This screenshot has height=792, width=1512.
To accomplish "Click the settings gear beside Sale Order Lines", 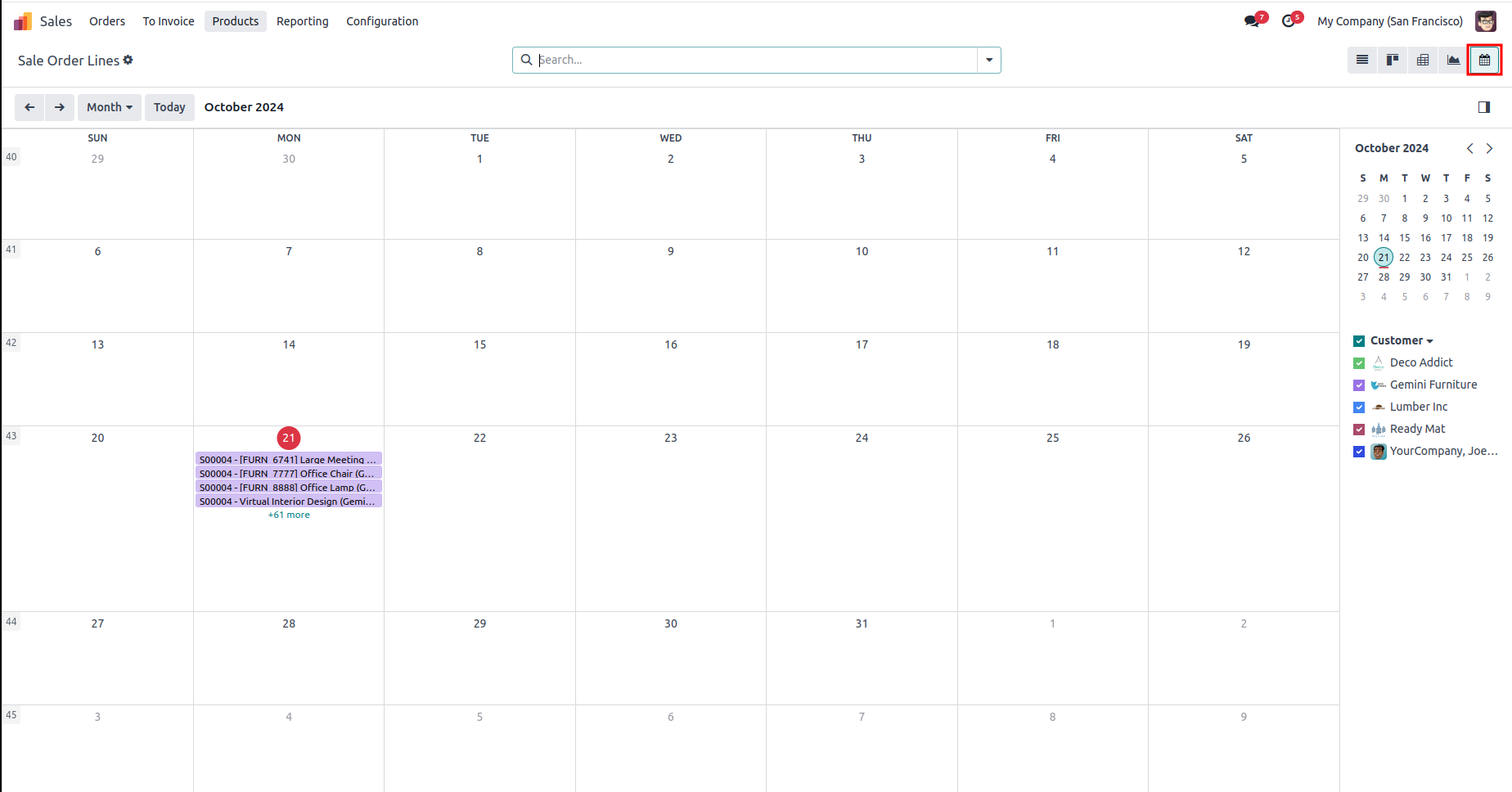I will [x=128, y=60].
